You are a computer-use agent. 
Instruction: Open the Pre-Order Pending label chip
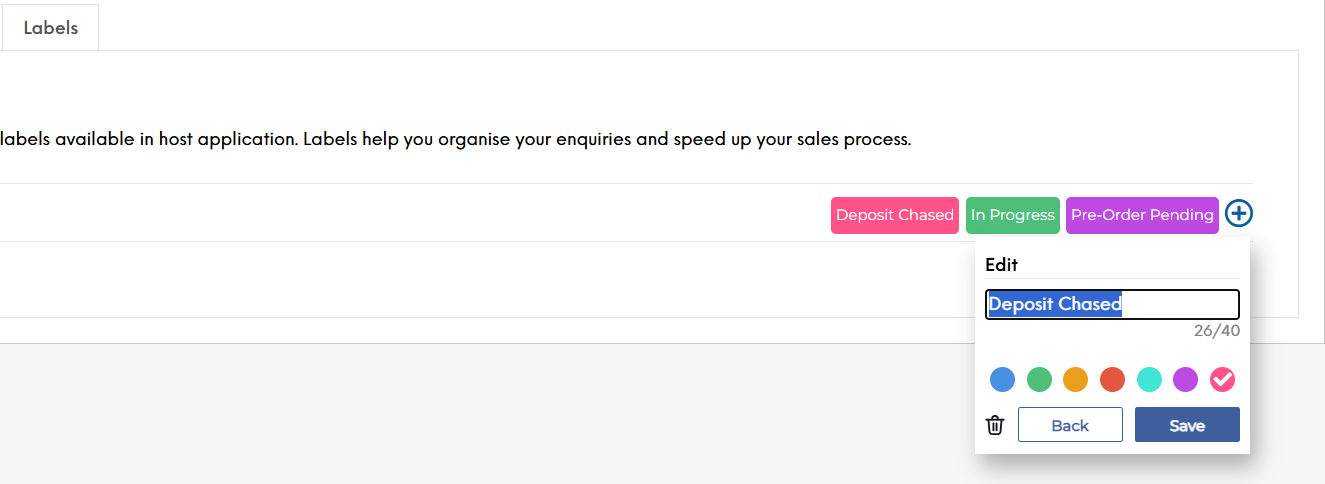(1142, 215)
